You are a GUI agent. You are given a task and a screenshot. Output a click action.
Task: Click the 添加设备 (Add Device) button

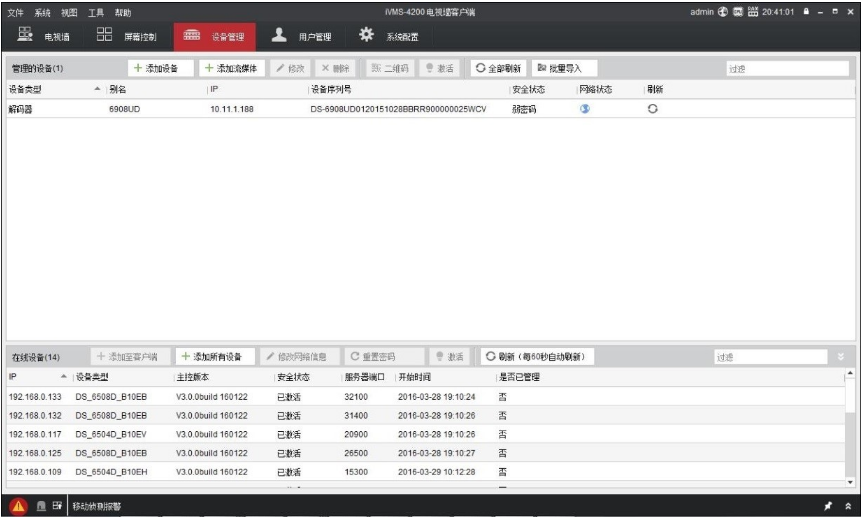(x=156, y=68)
